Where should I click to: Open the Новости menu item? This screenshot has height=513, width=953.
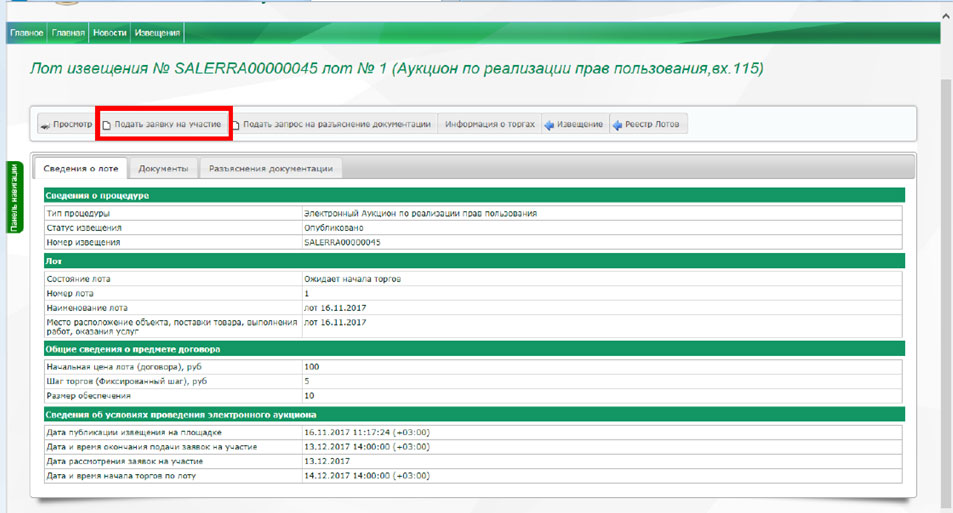pos(109,33)
